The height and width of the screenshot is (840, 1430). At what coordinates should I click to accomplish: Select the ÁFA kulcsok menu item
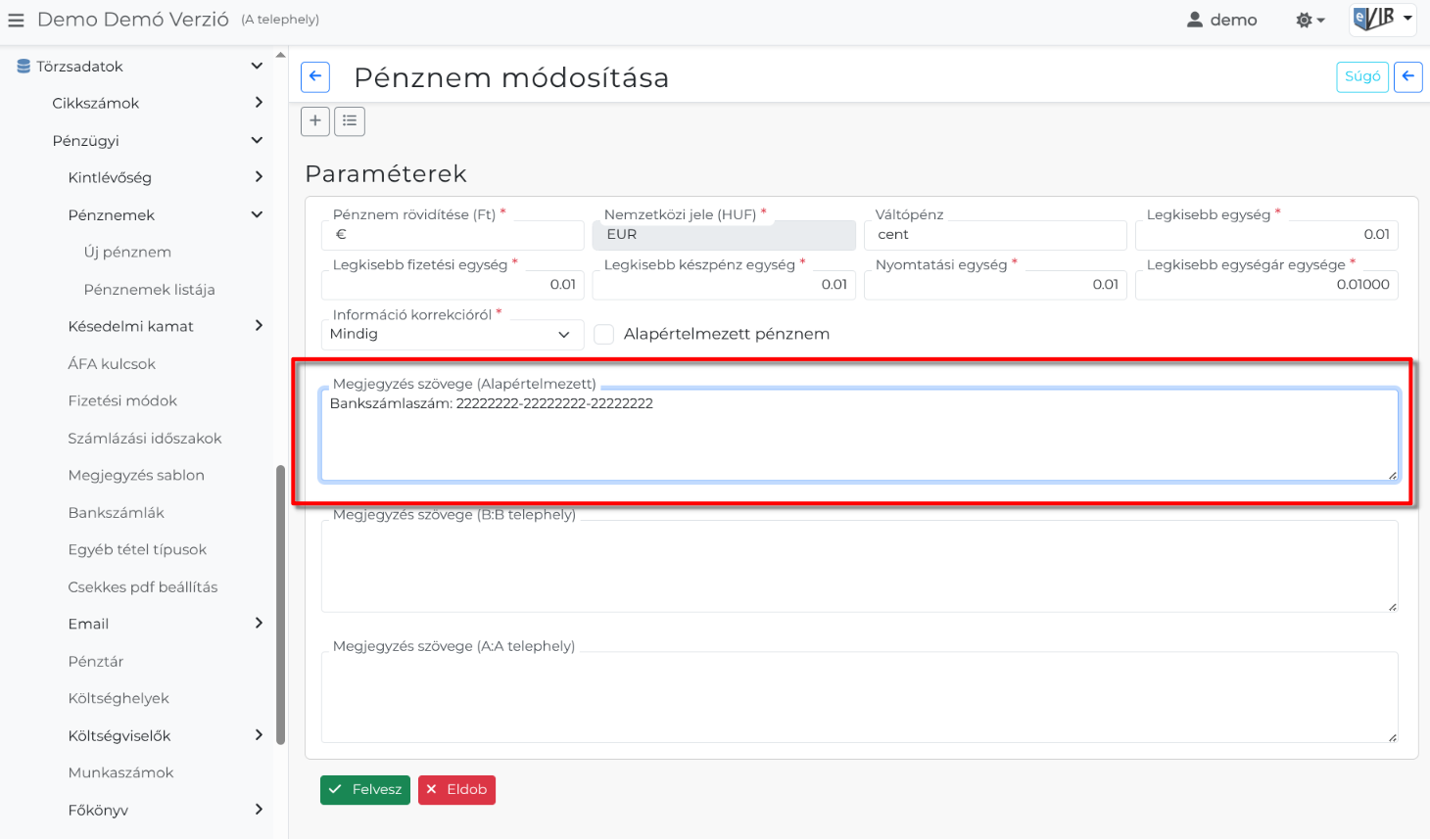click(x=112, y=363)
